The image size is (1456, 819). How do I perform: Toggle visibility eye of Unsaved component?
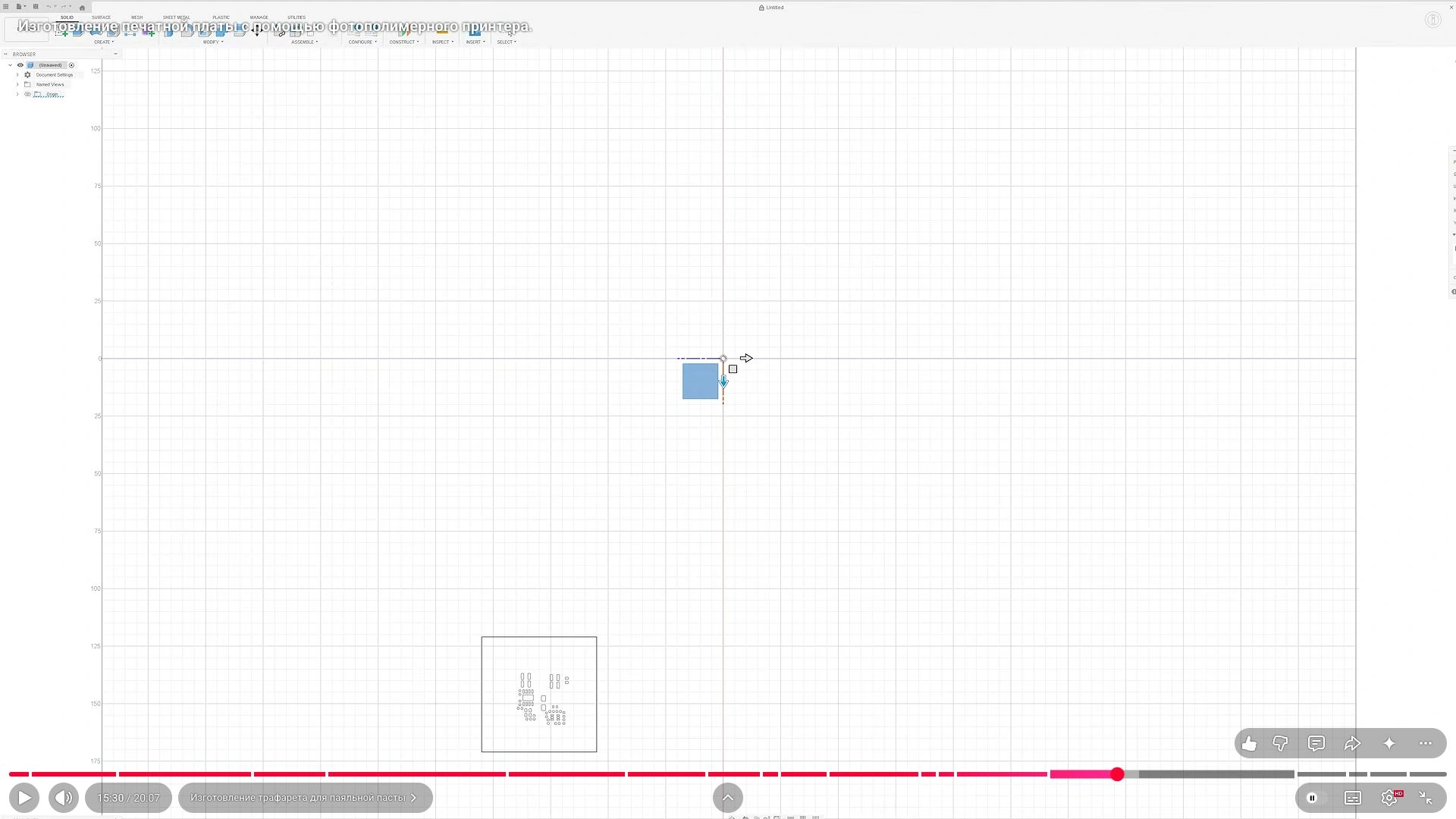(x=20, y=65)
